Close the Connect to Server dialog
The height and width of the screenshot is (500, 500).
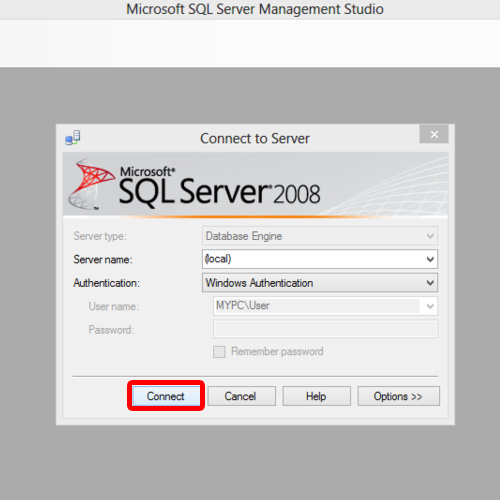pos(434,134)
